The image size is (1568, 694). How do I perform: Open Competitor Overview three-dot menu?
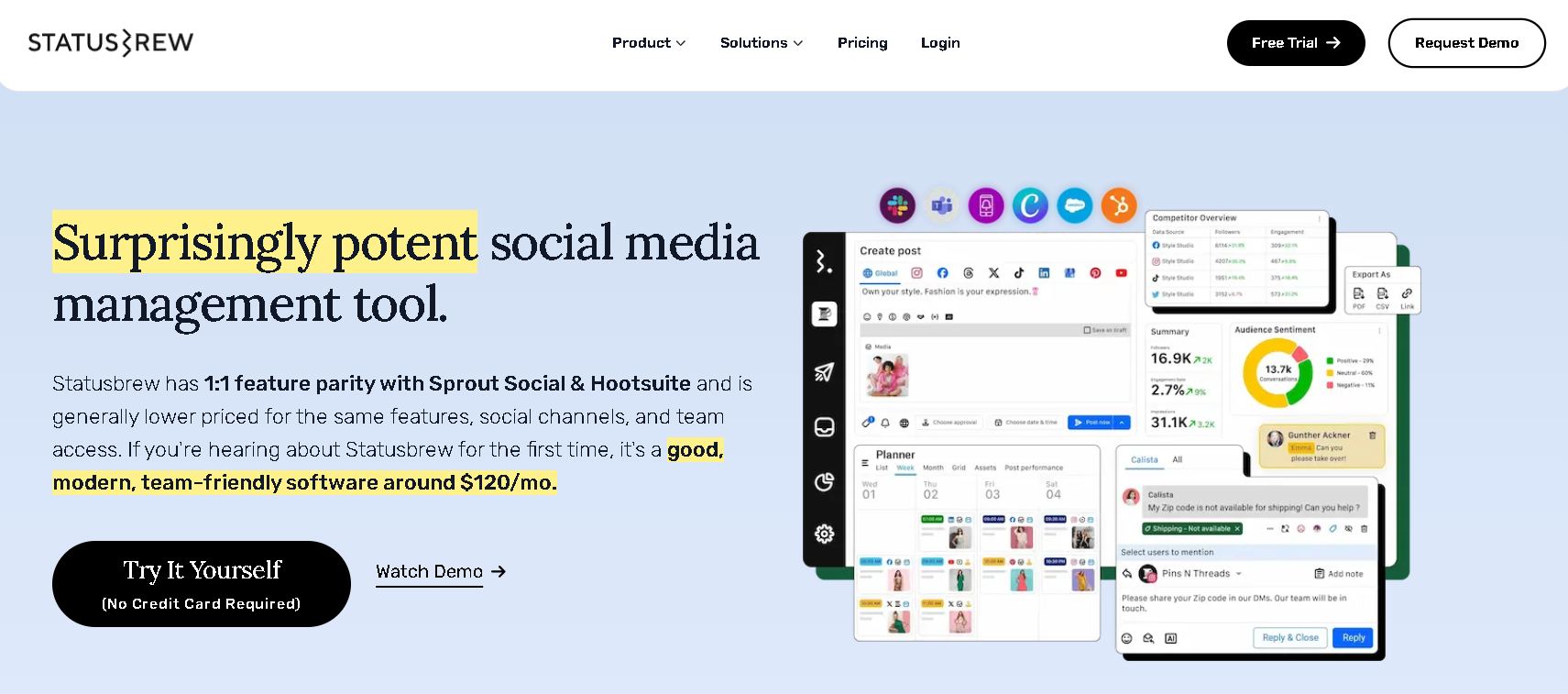(1320, 218)
